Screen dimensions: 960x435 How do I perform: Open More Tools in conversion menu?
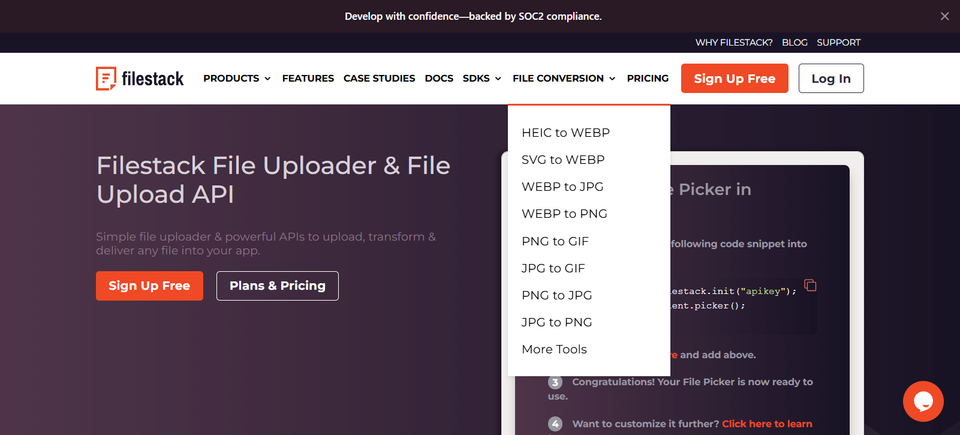point(553,349)
